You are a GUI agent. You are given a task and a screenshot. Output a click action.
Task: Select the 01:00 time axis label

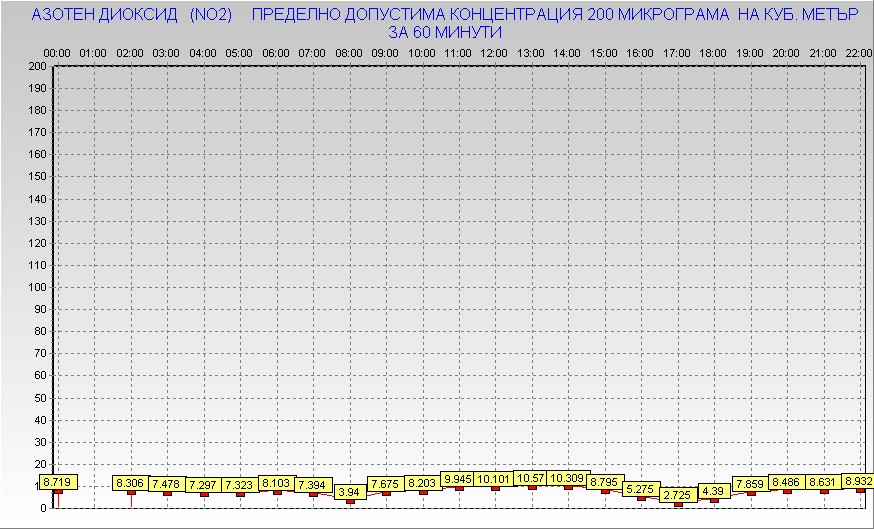click(93, 52)
